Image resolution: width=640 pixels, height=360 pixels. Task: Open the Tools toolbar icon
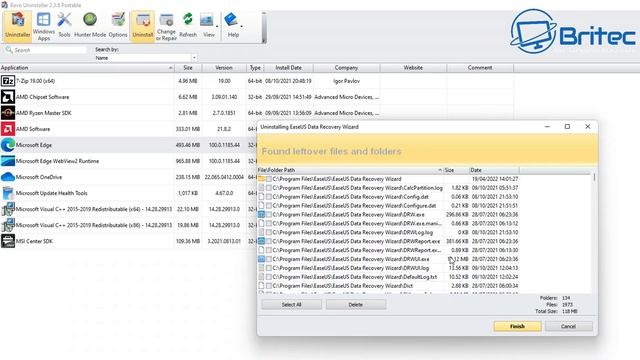(x=64, y=25)
